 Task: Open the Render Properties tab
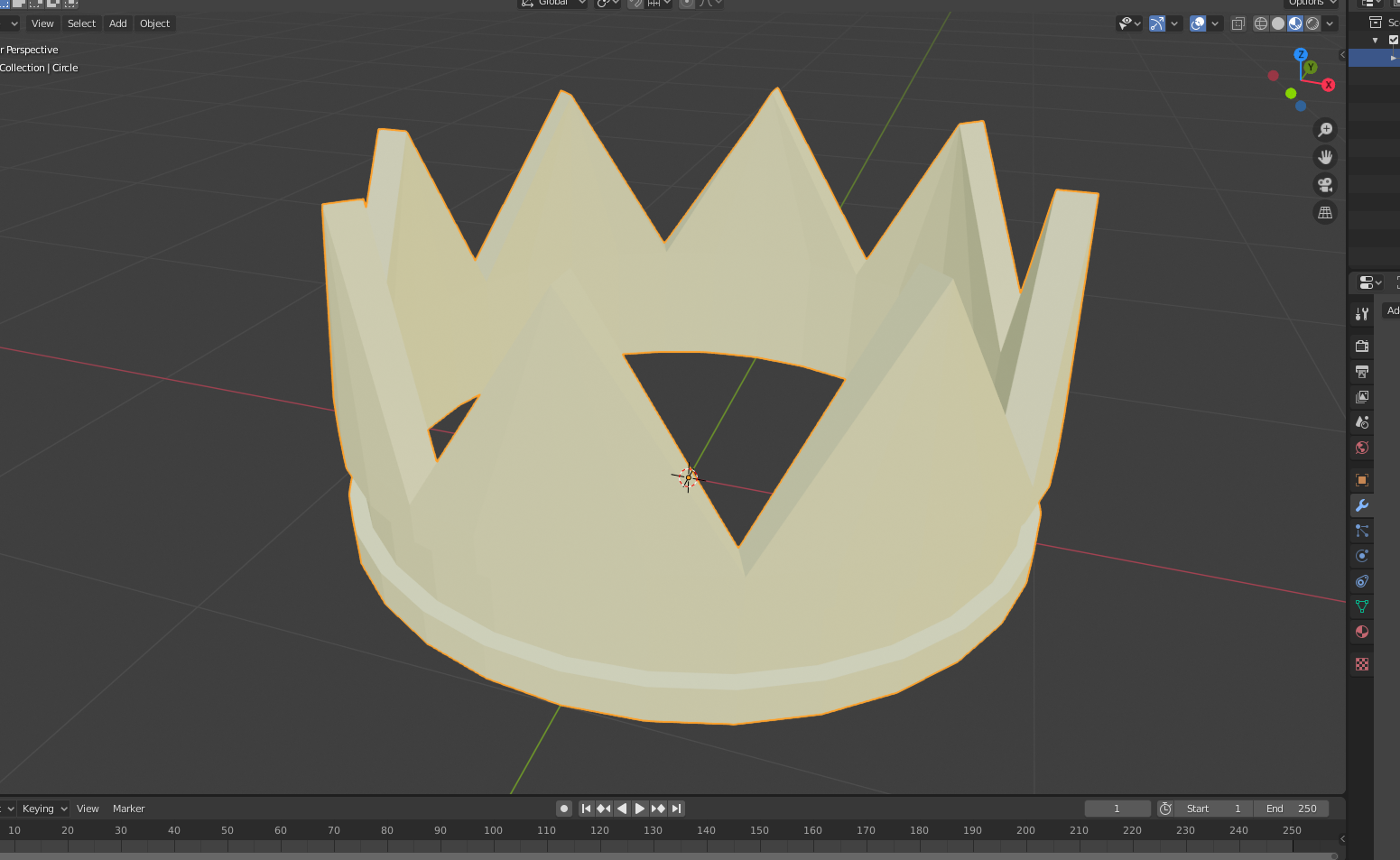[x=1361, y=346]
